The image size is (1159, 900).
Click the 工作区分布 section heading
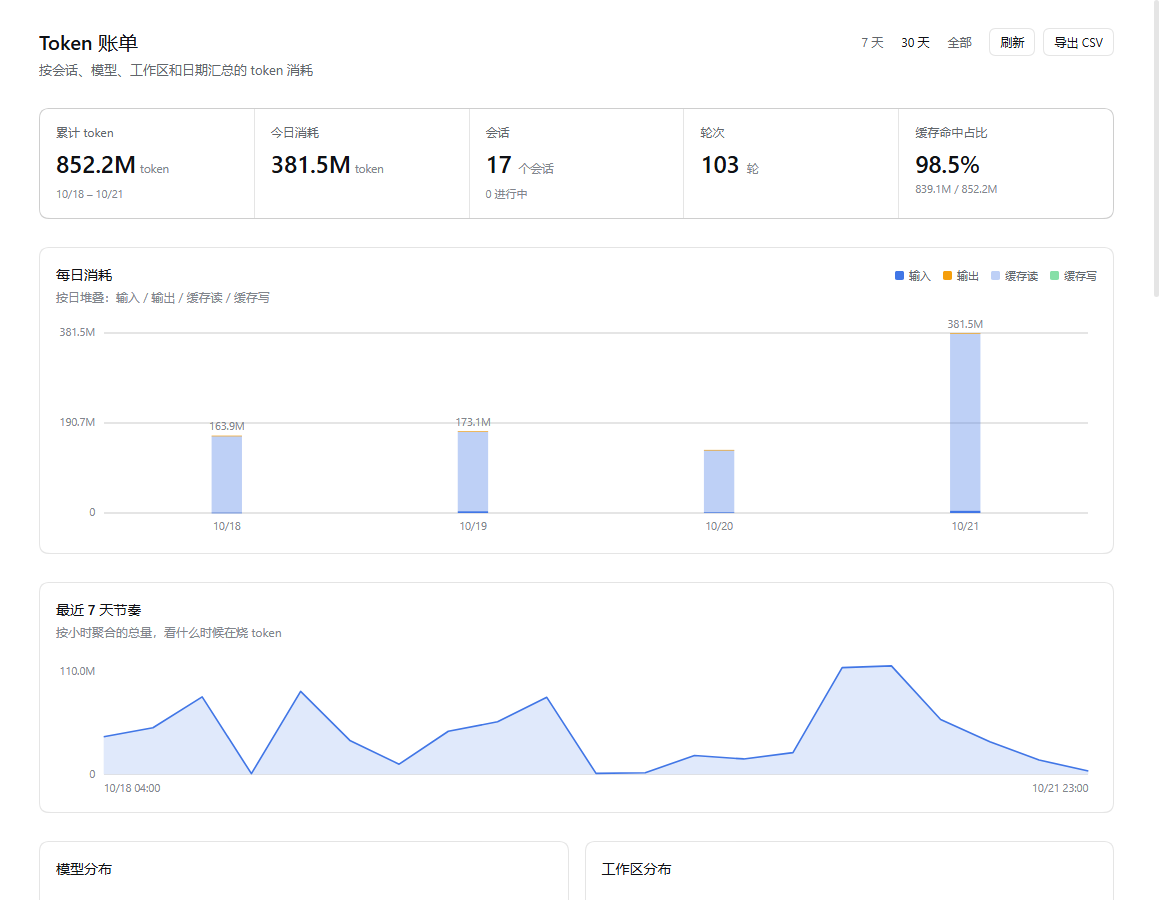click(636, 869)
